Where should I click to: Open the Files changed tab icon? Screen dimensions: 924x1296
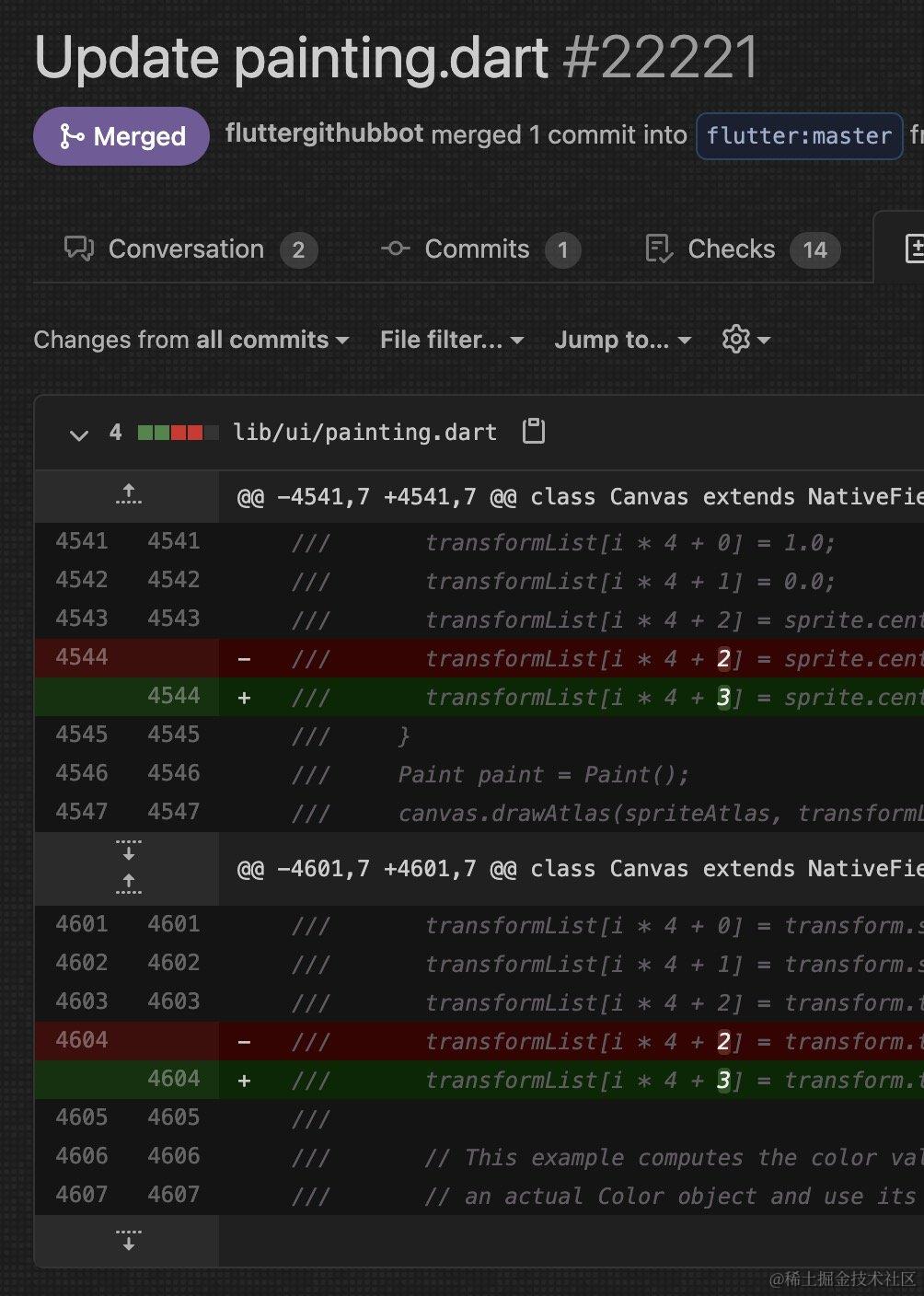pyautogui.click(x=914, y=249)
